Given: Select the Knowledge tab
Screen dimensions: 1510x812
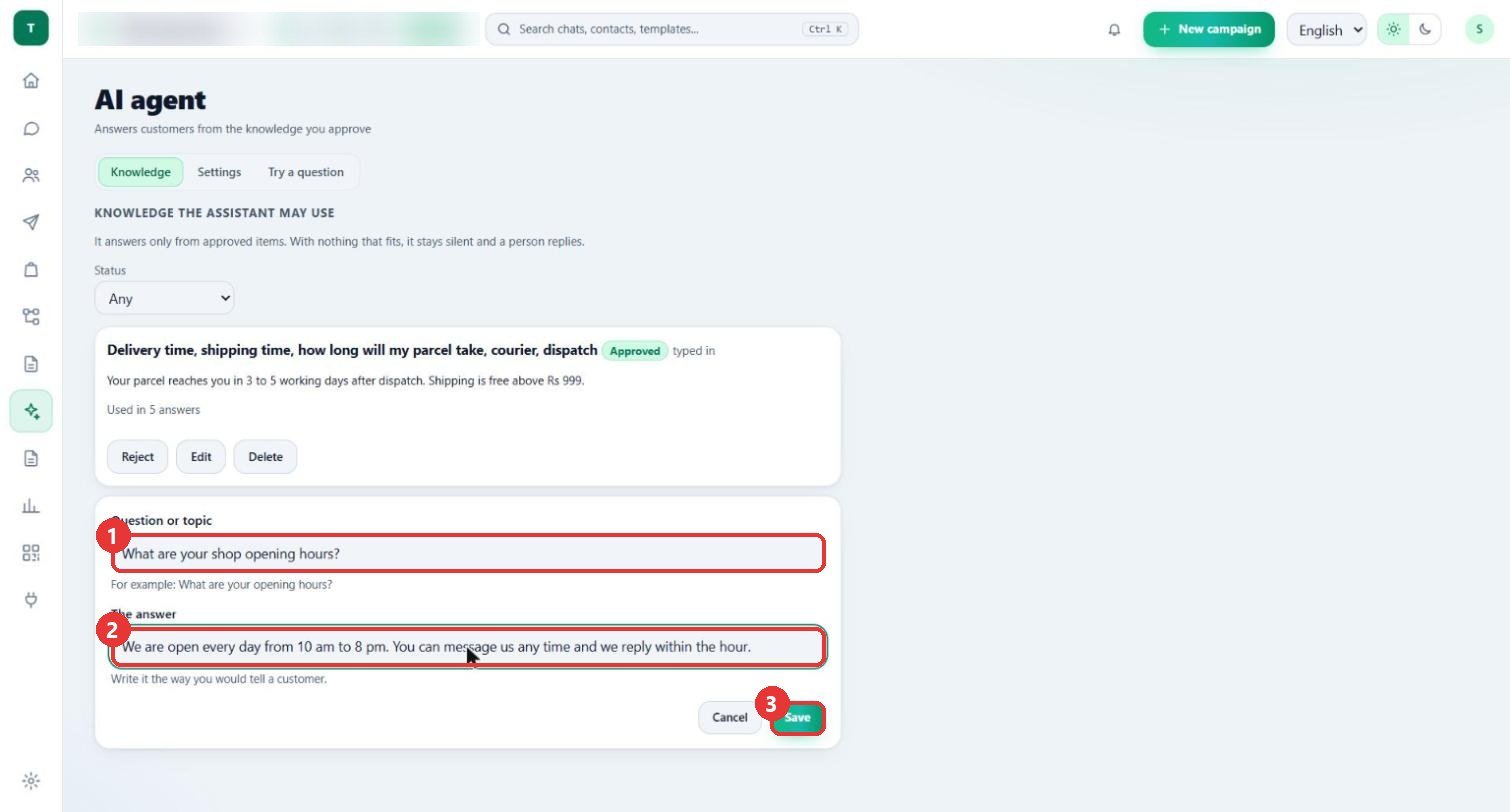Looking at the screenshot, I should click(141, 172).
